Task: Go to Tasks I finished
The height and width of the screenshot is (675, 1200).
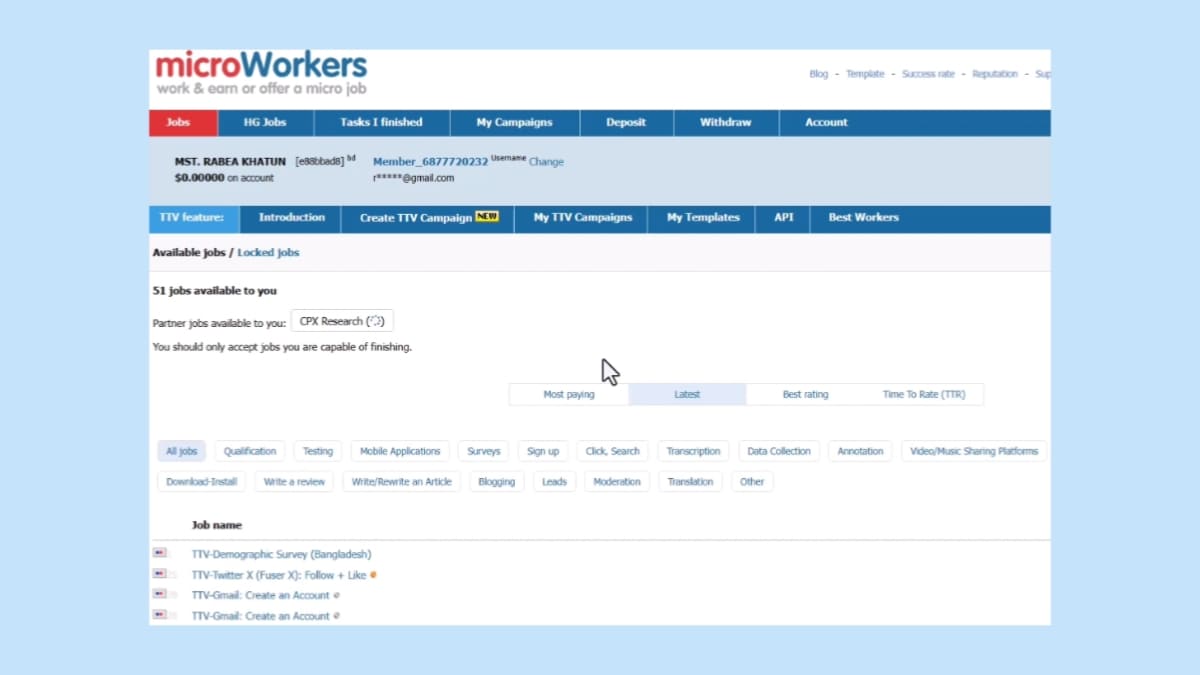Action: [x=381, y=122]
